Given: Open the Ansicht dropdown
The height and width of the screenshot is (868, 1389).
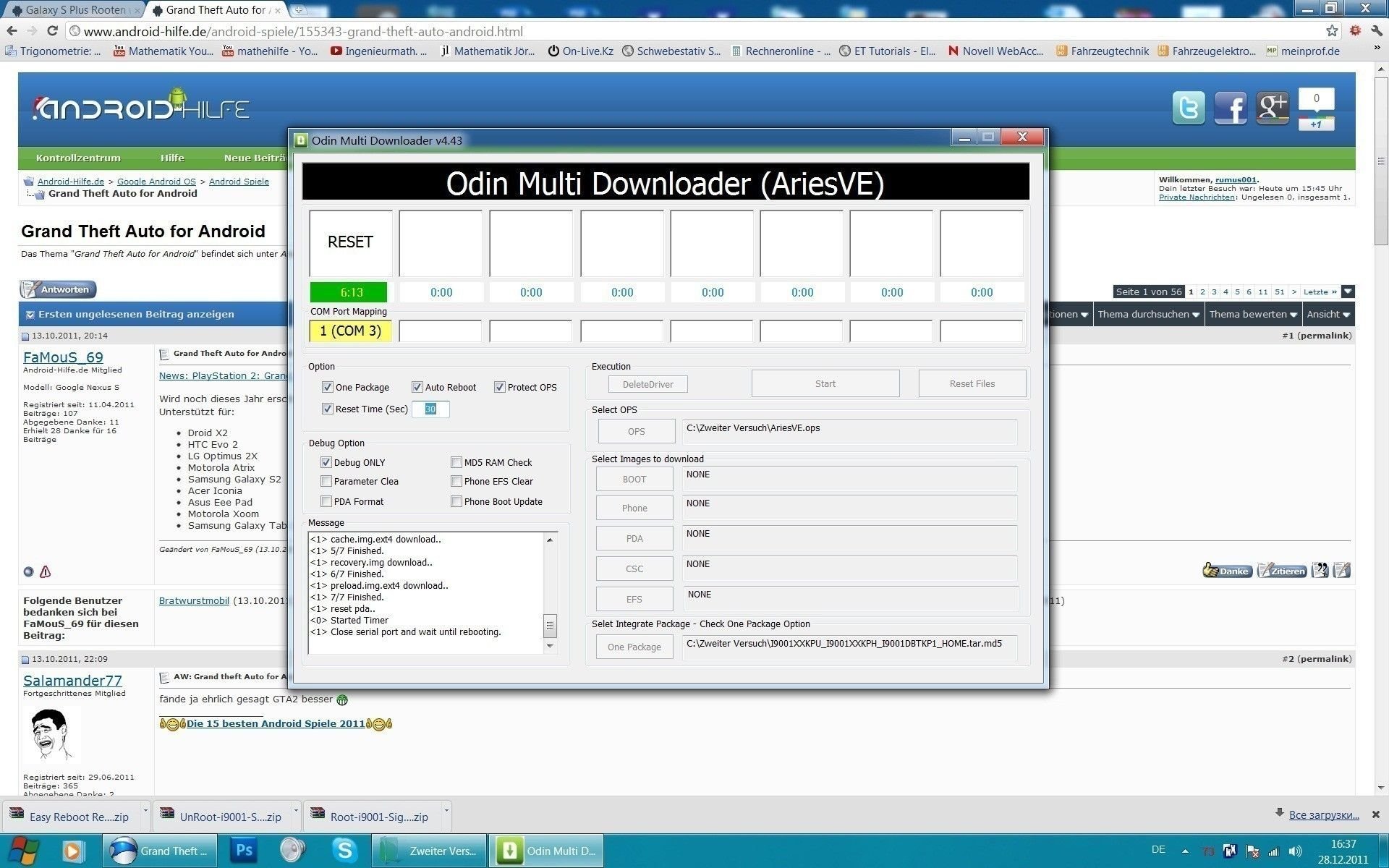Looking at the screenshot, I should point(1328,314).
